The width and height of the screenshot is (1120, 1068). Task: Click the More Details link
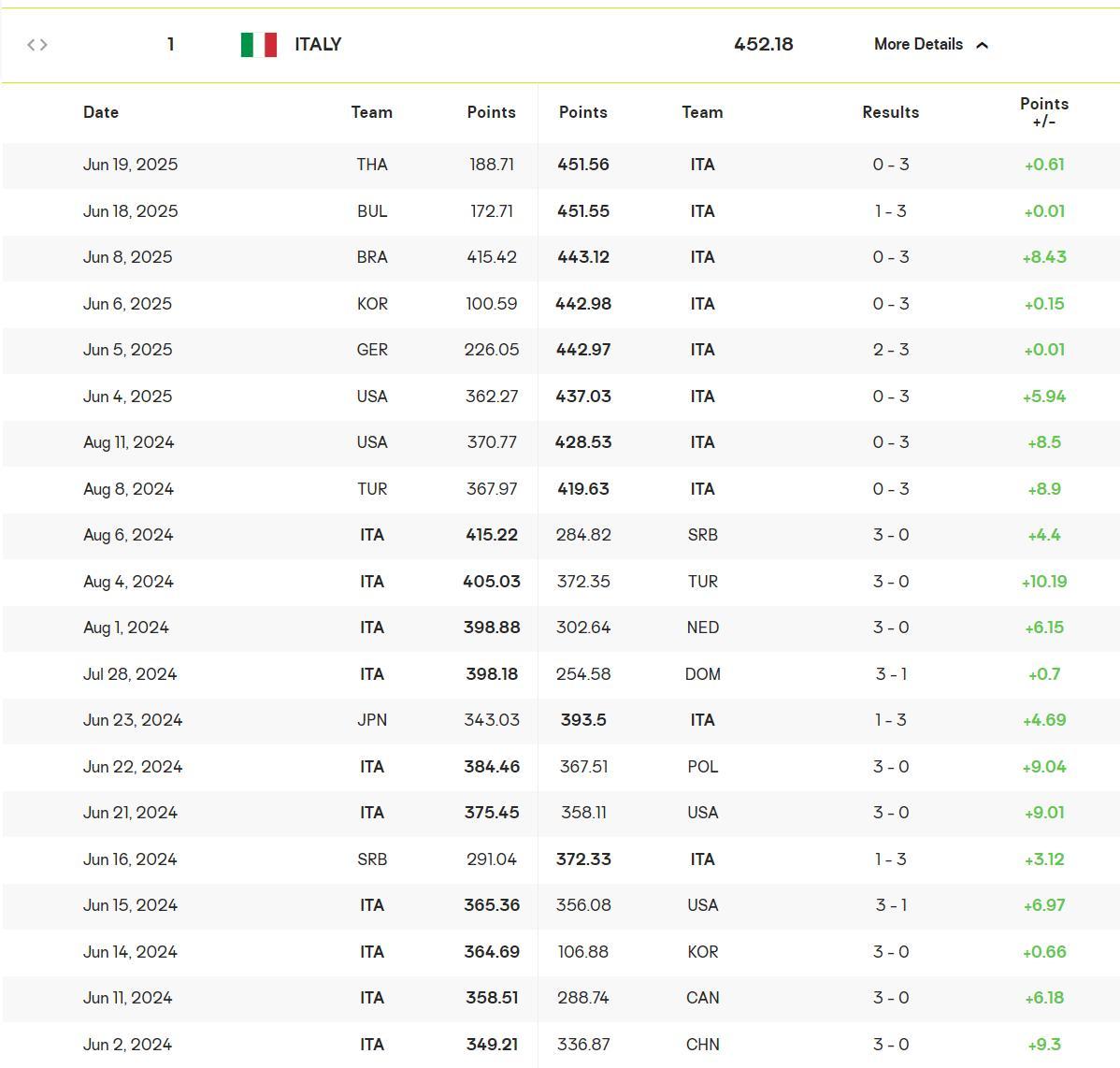tap(917, 44)
